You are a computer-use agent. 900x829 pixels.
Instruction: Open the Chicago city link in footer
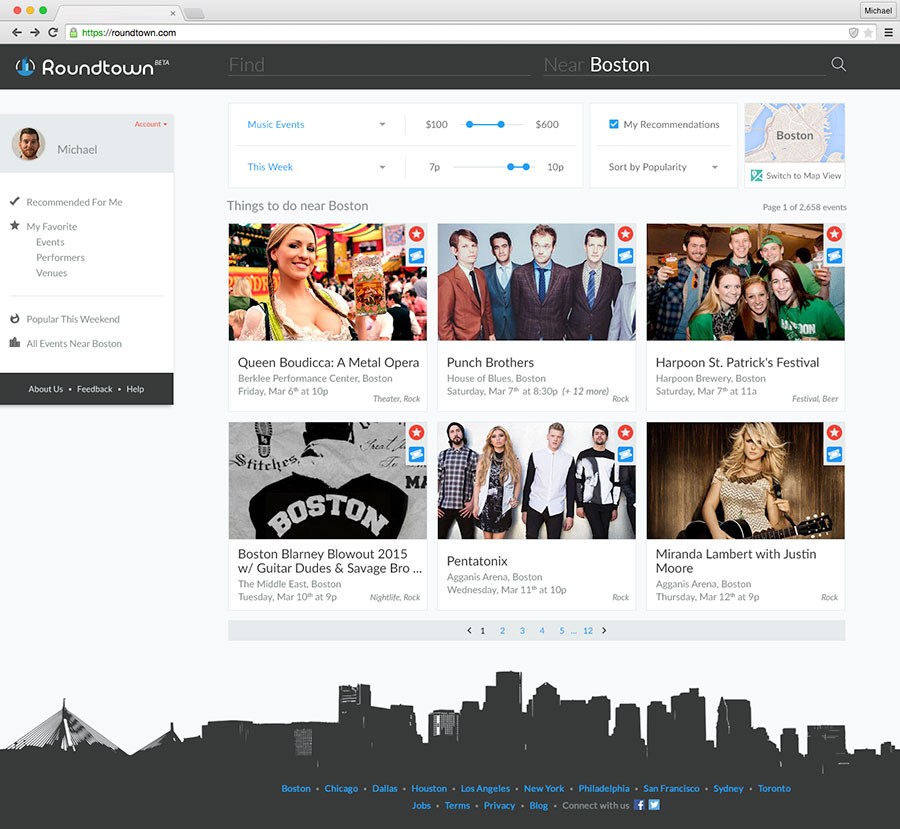(341, 788)
